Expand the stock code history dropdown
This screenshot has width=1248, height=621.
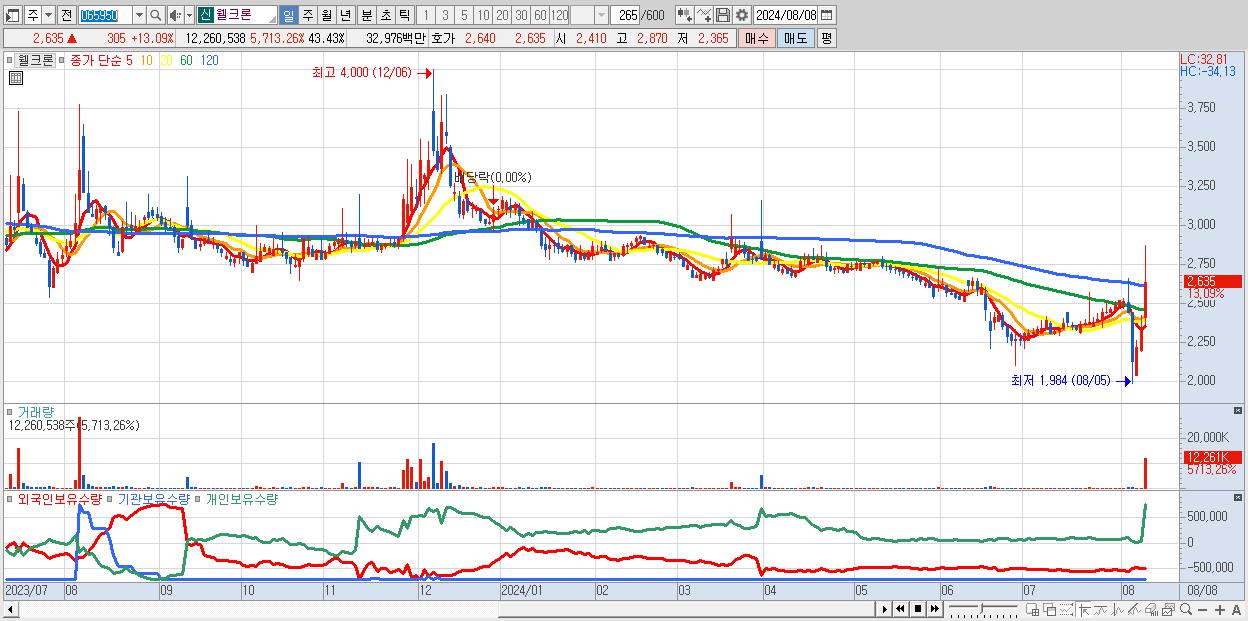pos(139,15)
